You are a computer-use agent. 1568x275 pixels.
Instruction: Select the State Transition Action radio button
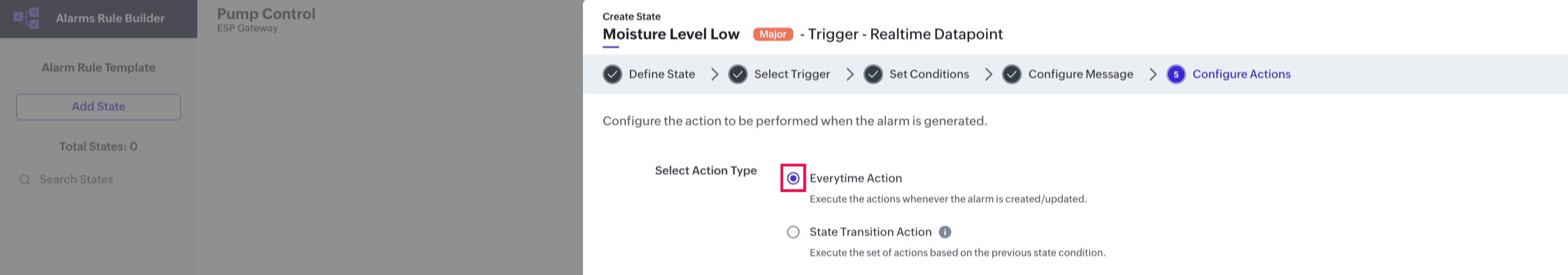[793, 232]
